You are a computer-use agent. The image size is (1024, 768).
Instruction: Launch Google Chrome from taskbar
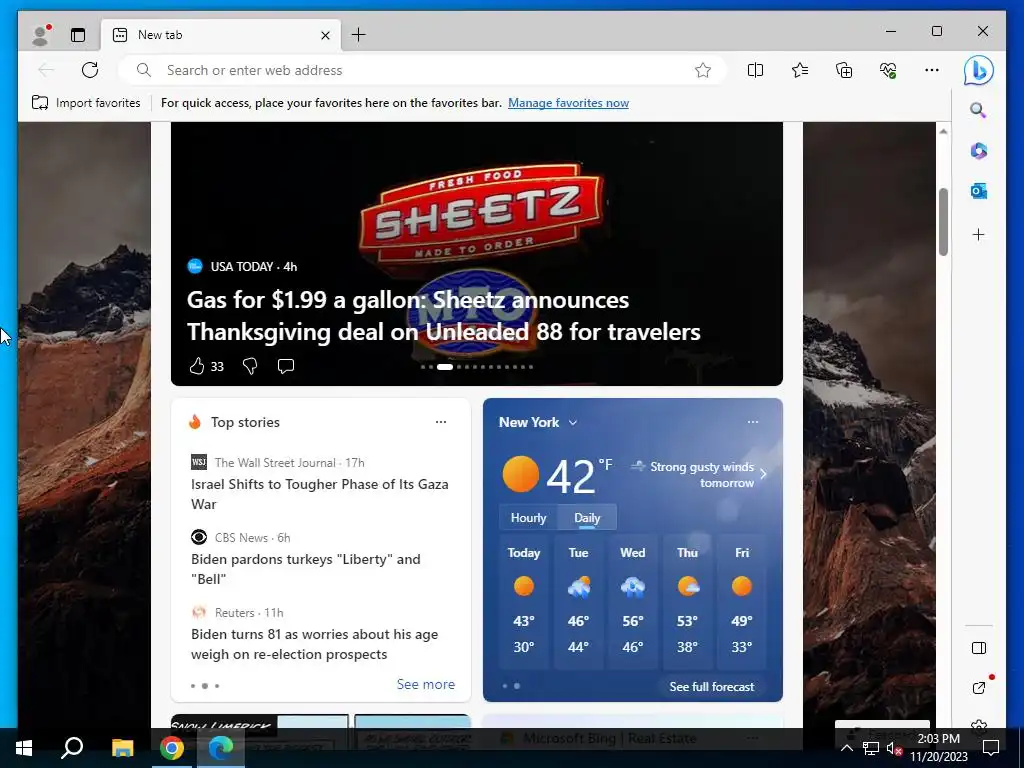(172, 748)
